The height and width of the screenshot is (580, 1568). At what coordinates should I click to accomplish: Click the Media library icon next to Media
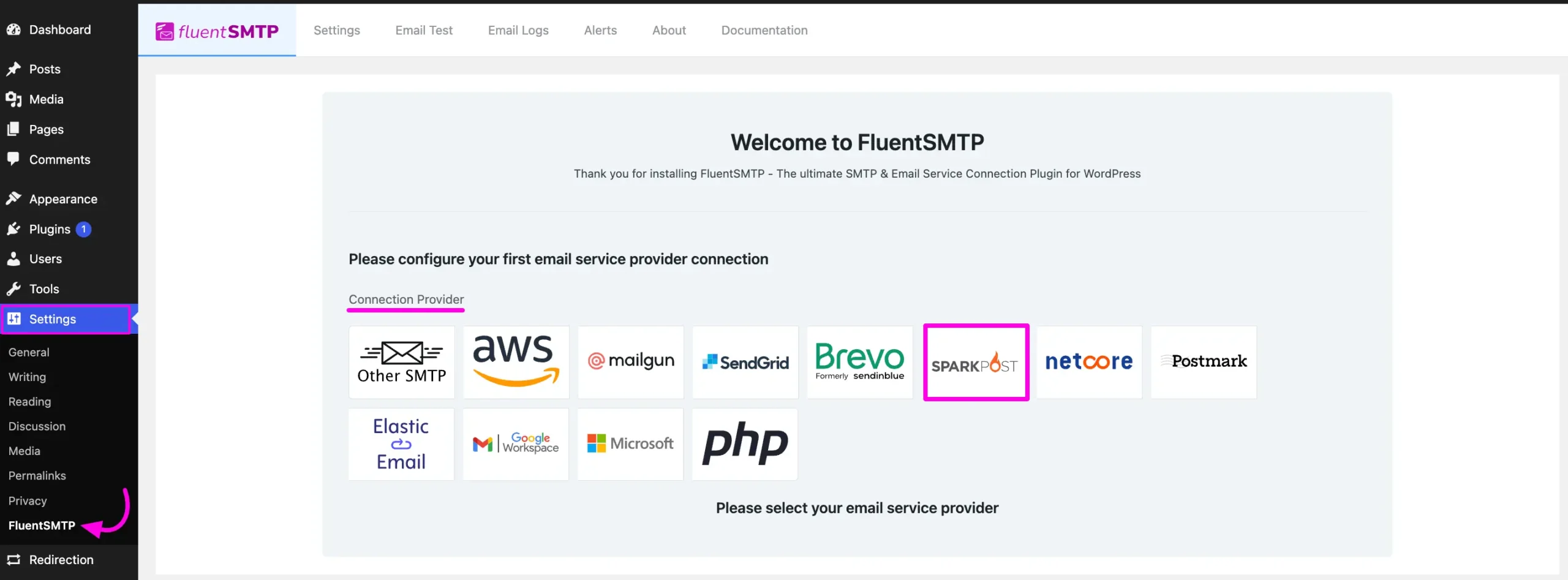[x=13, y=99]
